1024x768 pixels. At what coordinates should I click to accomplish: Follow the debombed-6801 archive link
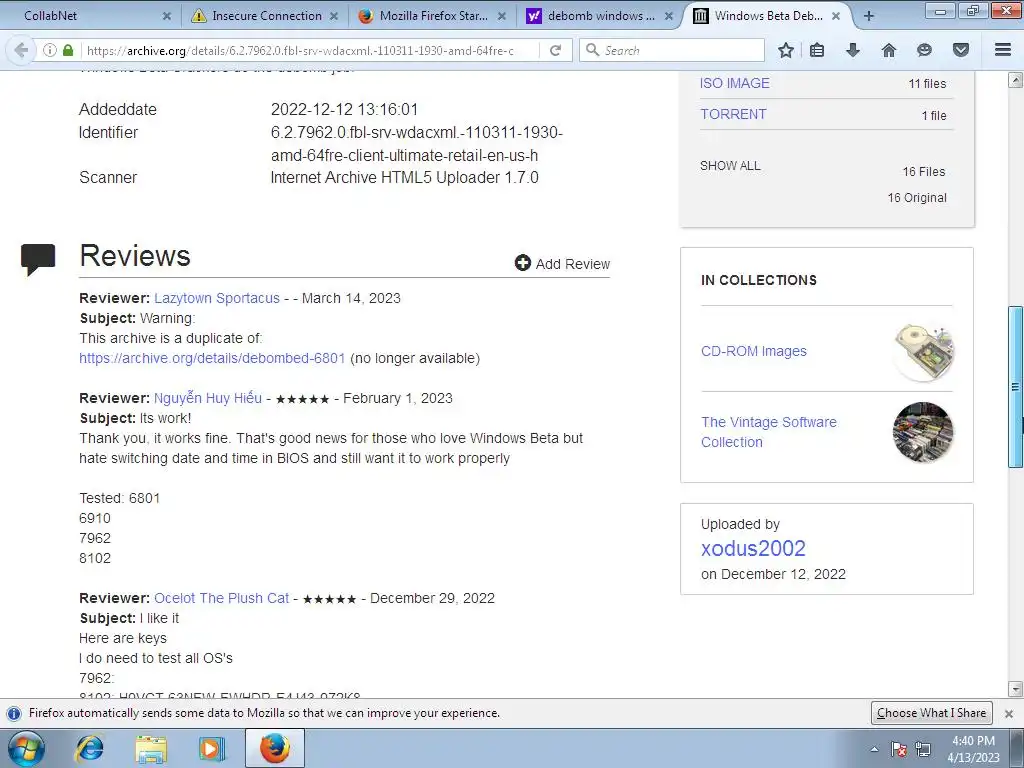[212, 359]
